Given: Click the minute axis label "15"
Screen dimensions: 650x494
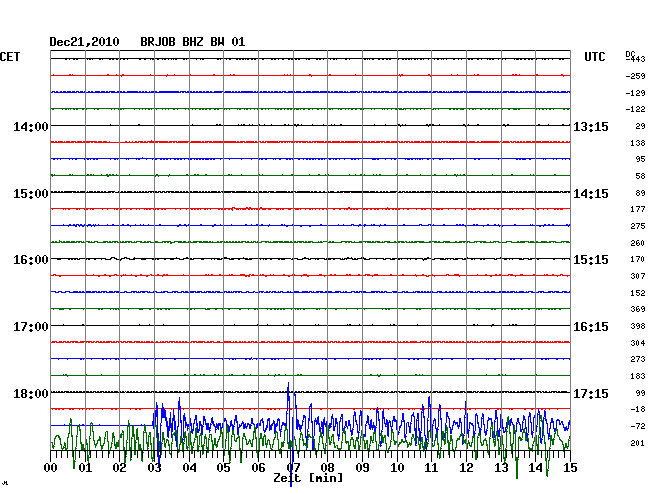Looking at the screenshot, I should (570, 468).
